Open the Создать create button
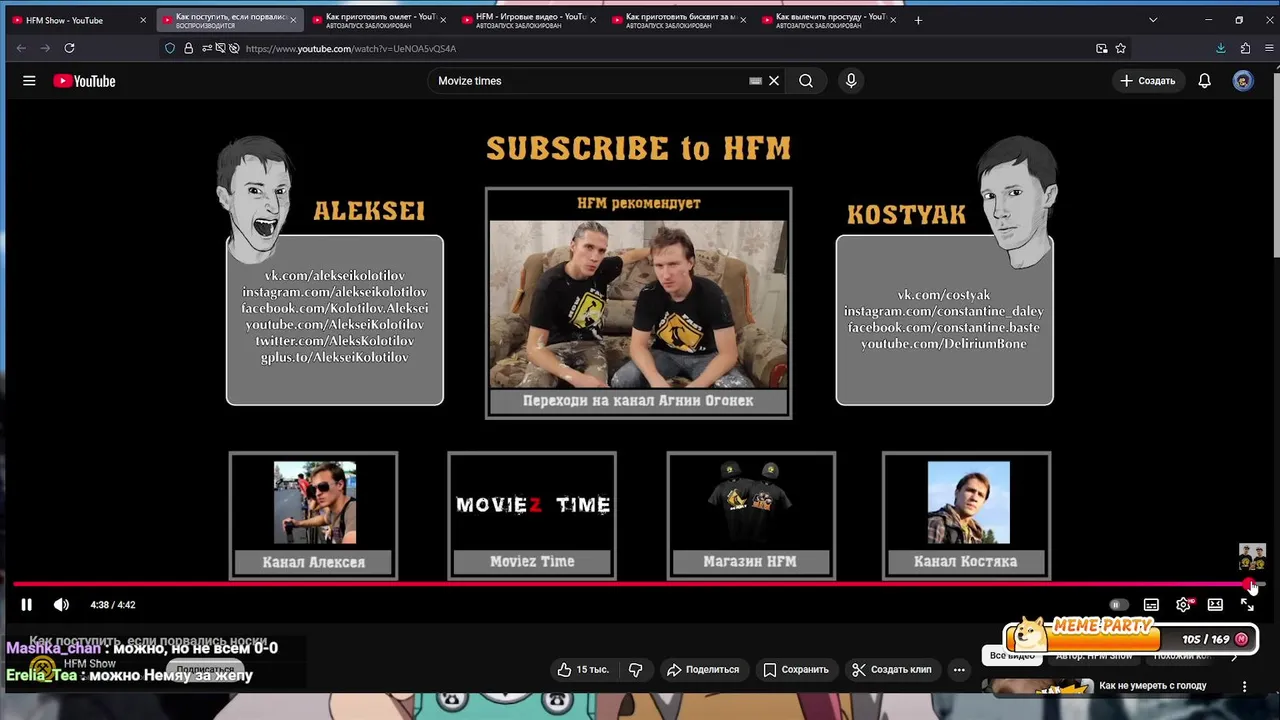This screenshot has width=1280, height=720. pos(1148,81)
